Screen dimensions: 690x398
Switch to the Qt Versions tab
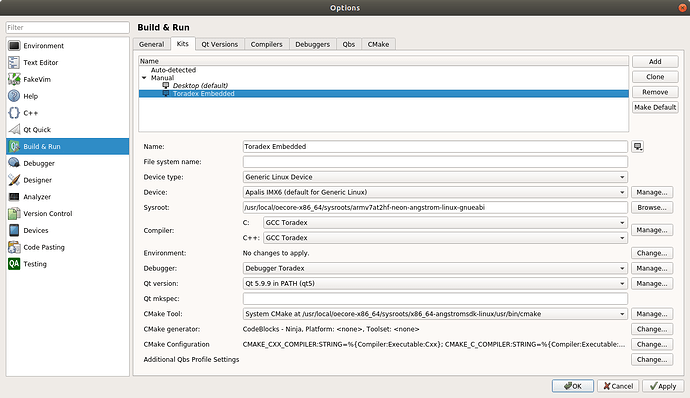pos(220,44)
